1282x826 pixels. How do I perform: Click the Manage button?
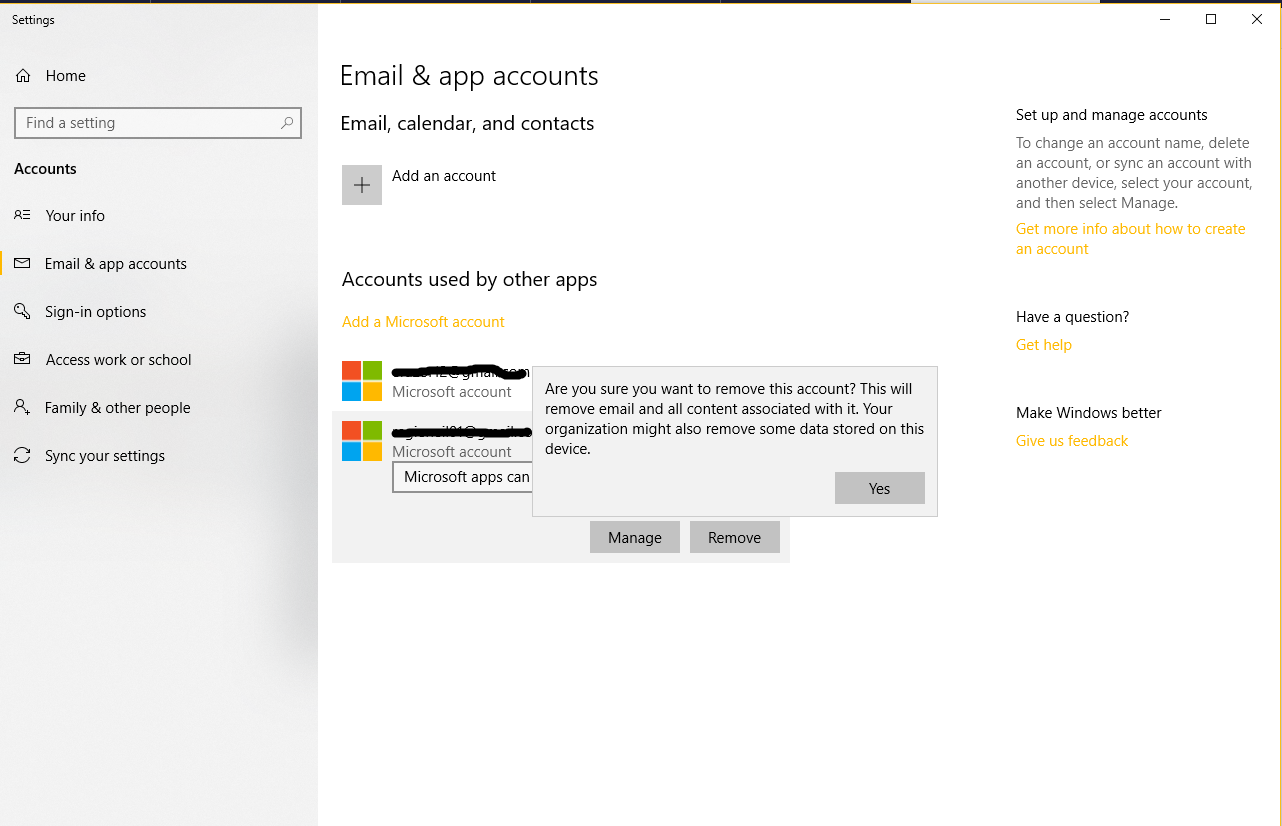(x=635, y=537)
